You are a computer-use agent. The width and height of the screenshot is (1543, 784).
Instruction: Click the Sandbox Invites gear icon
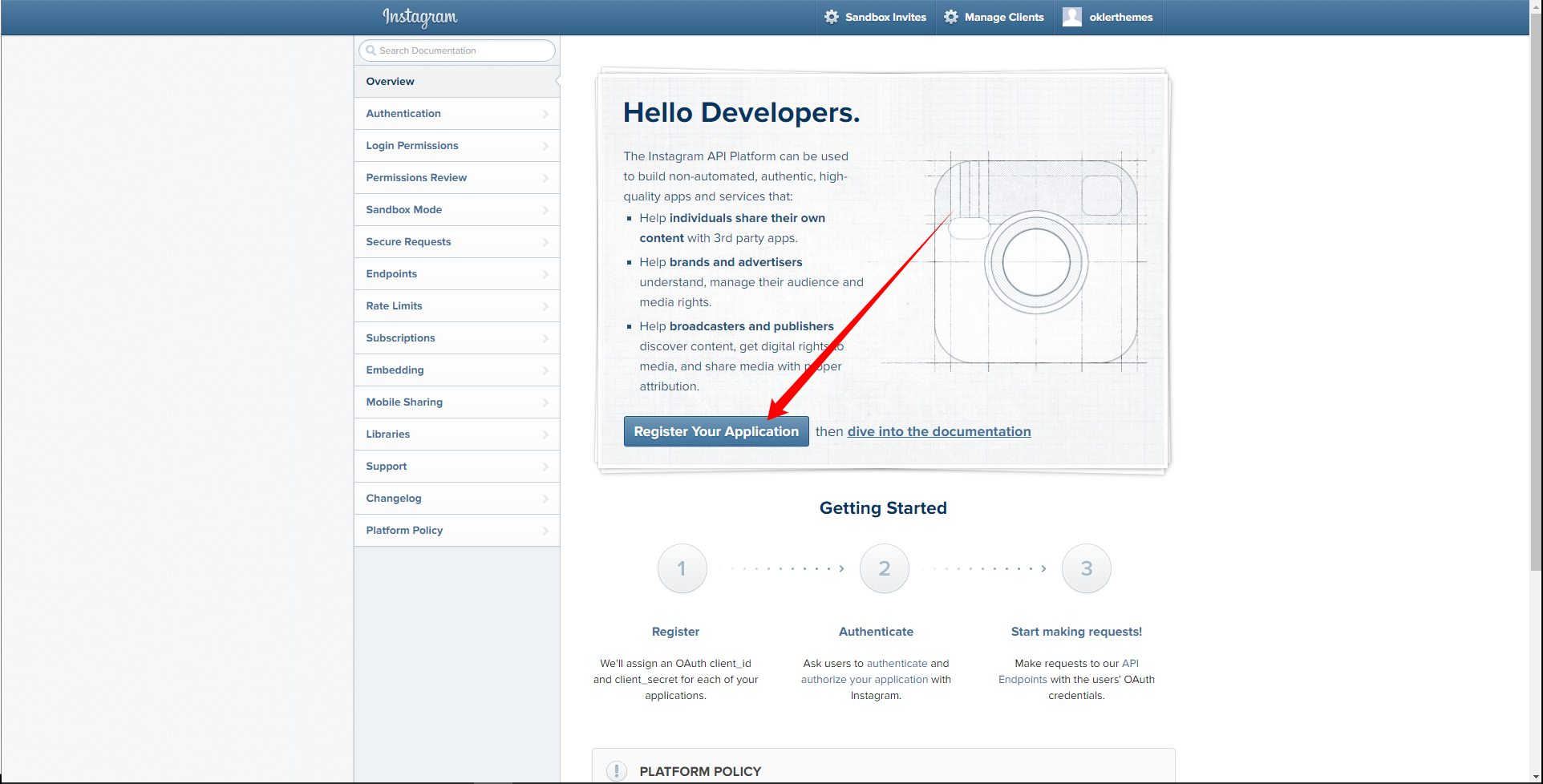pos(832,17)
